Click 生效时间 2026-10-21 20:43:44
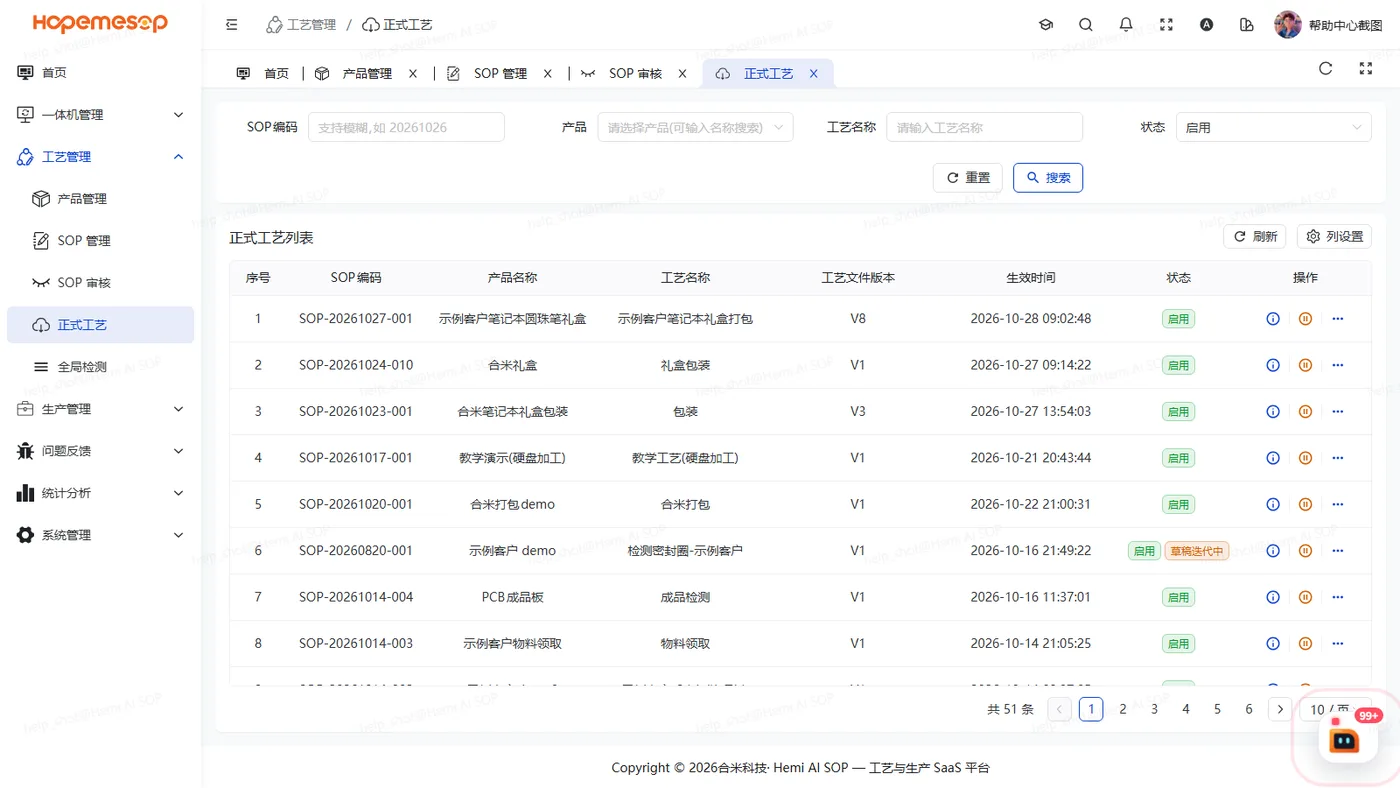The image size is (1400, 788). pyautogui.click(x=1030, y=458)
